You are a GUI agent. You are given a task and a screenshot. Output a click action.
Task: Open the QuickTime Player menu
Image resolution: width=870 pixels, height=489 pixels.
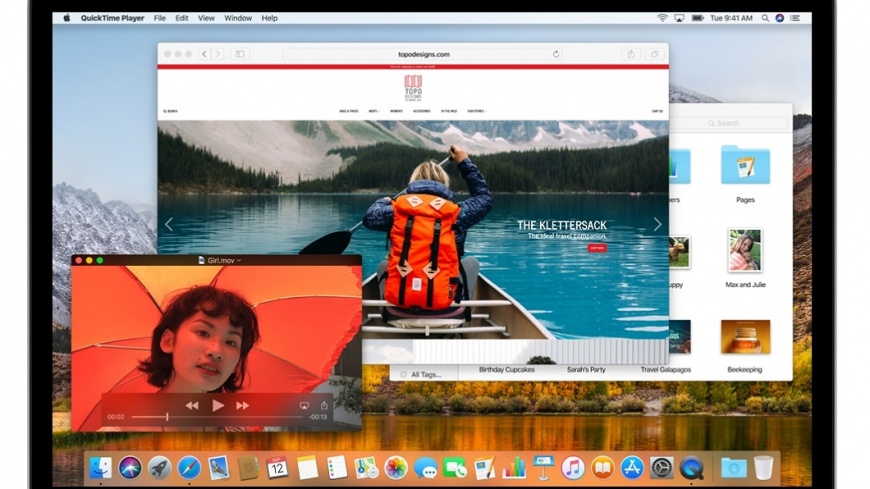[x=112, y=18]
